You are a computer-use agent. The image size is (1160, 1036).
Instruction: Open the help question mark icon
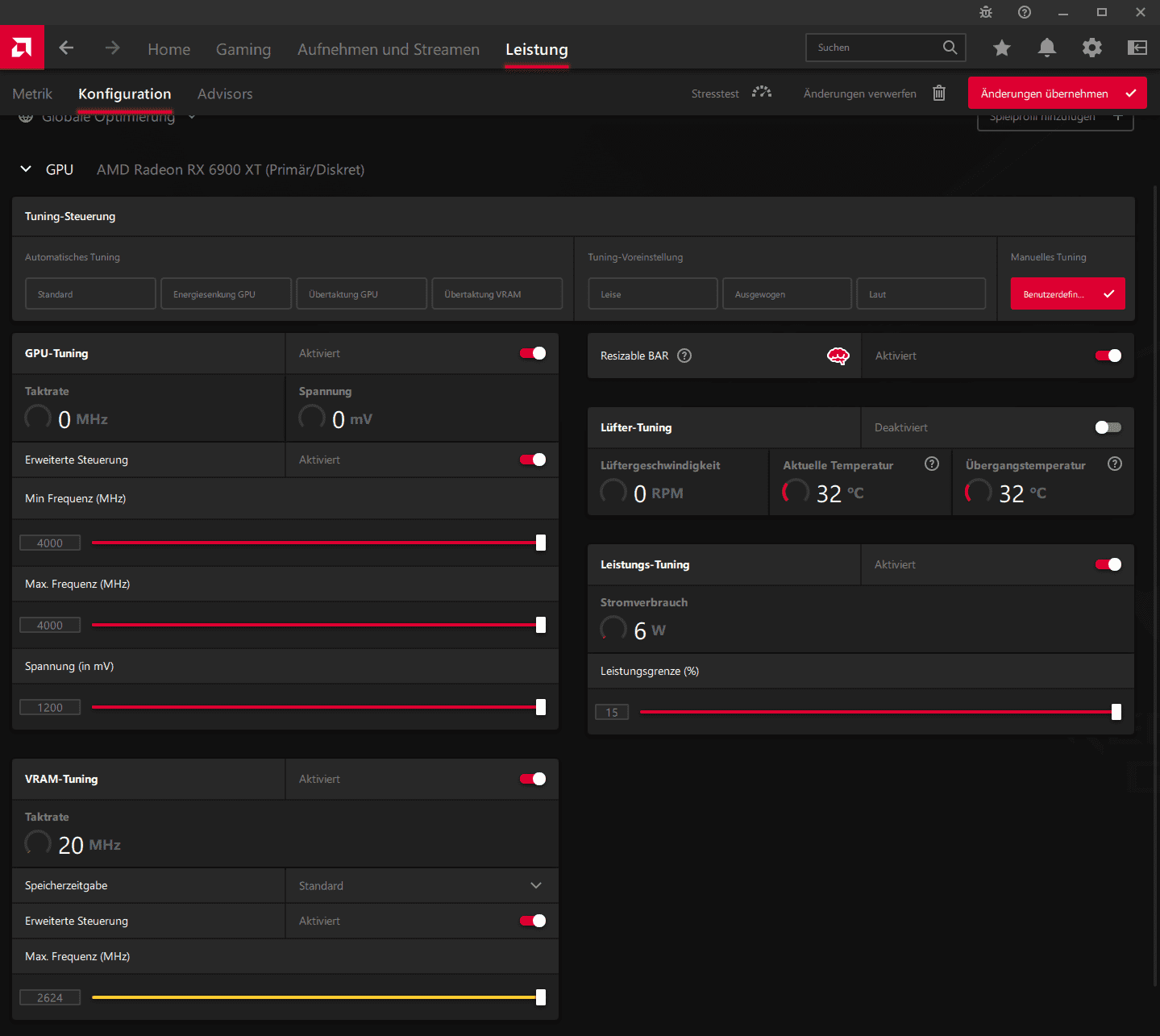(x=1025, y=12)
